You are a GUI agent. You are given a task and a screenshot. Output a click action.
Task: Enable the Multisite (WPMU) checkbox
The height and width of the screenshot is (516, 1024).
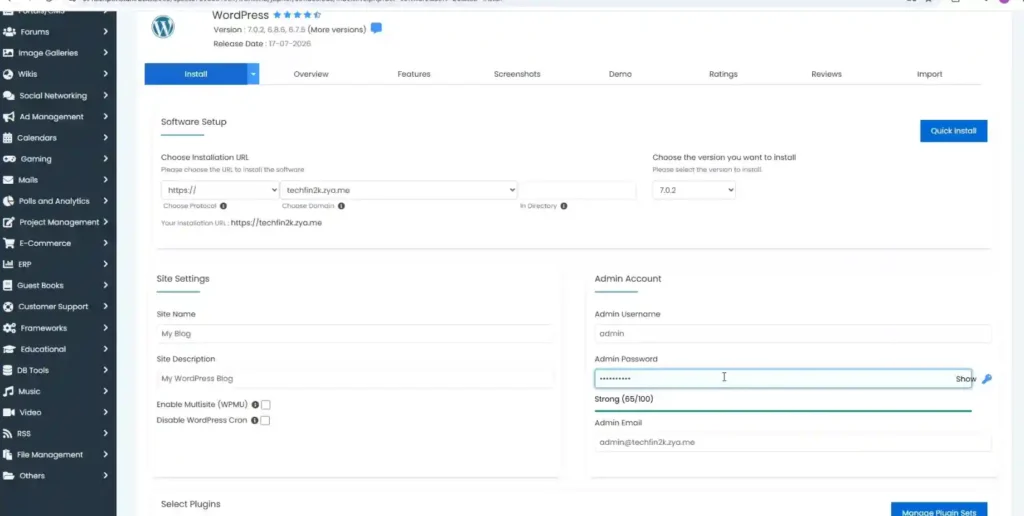pos(266,405)
